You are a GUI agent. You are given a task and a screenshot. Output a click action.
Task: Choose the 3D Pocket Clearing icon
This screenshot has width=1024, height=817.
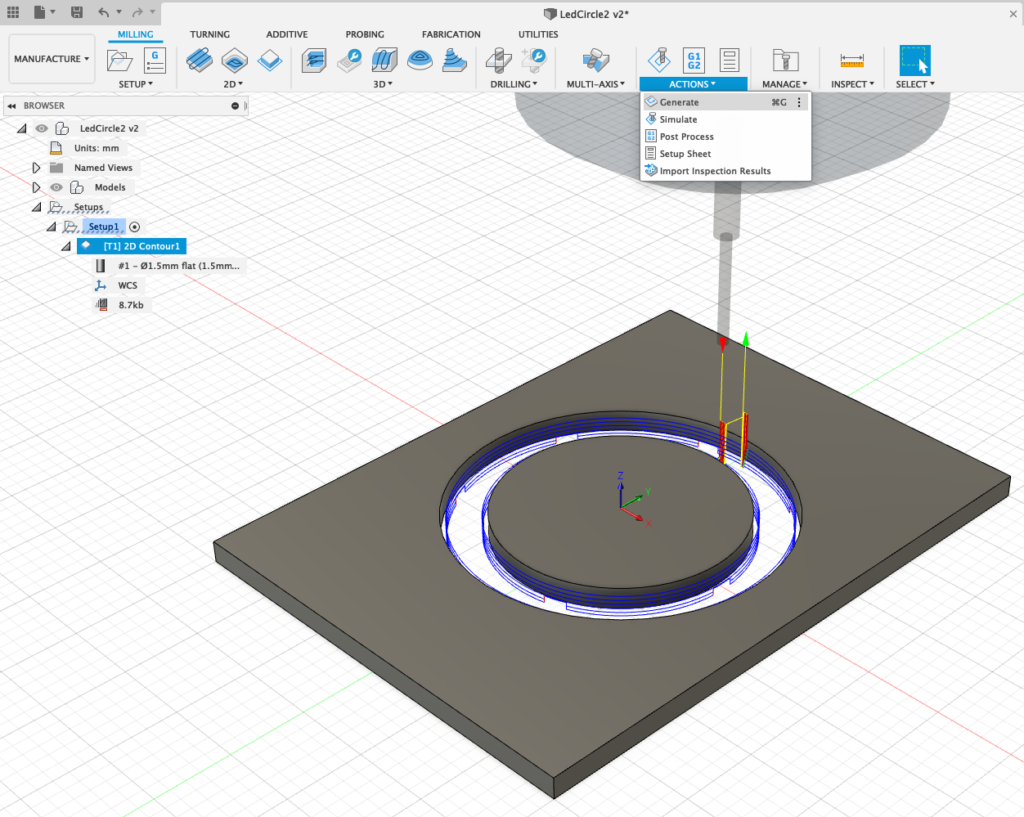[349, 61]
